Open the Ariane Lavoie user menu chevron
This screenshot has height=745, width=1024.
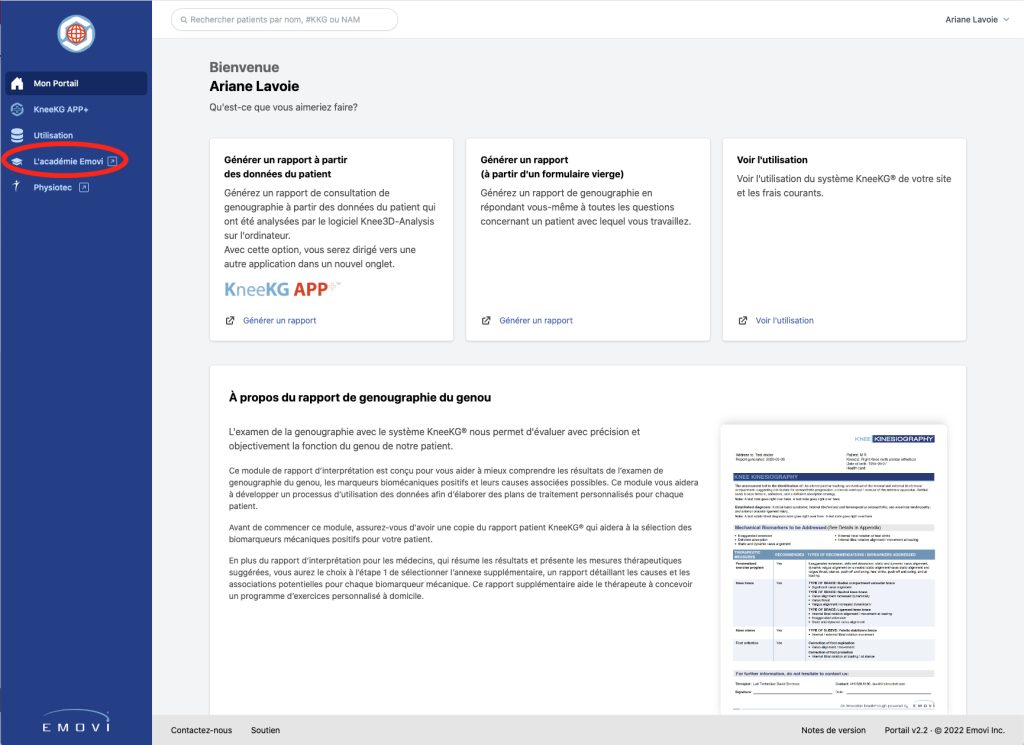point(1006,20)
